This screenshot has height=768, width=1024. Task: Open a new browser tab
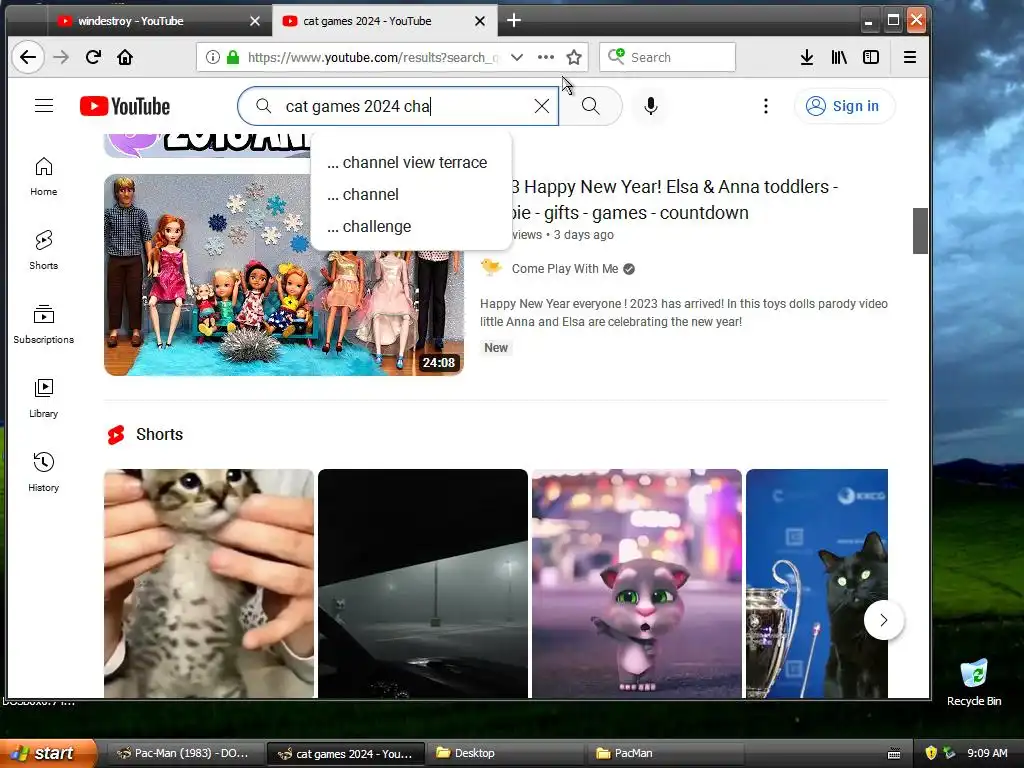[514, 21]
